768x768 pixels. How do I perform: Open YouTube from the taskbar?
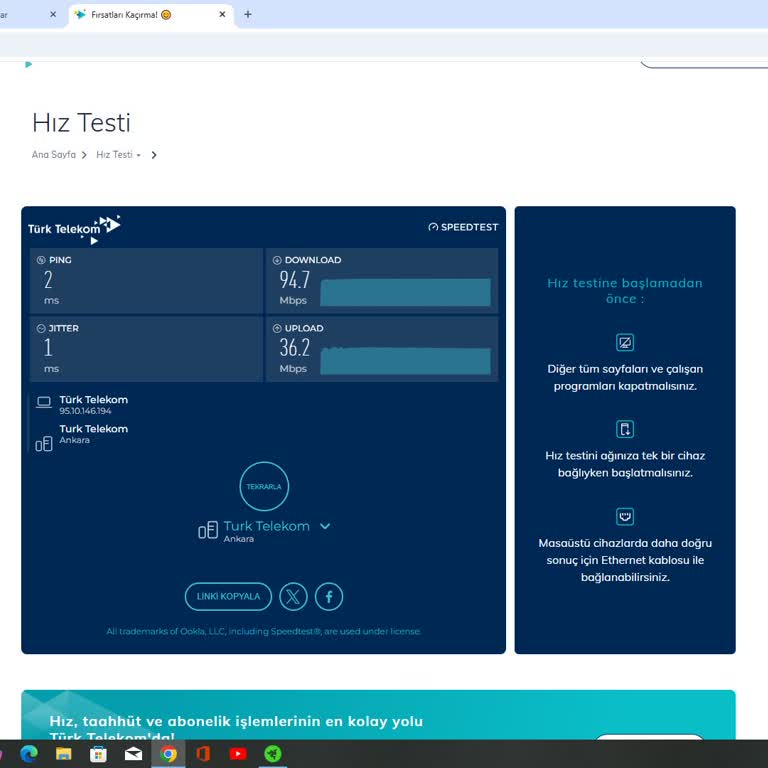(238, 754)
